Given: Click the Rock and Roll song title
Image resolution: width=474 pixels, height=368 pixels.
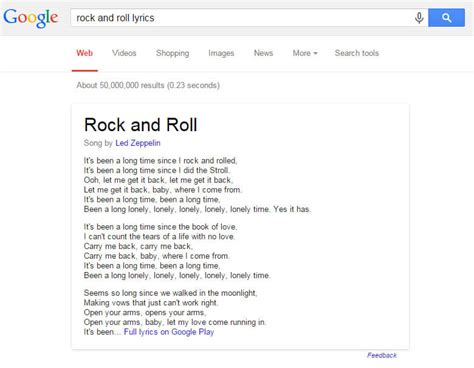Looking at the screenshot, I should pyautogui.click(x=141, y=125).
